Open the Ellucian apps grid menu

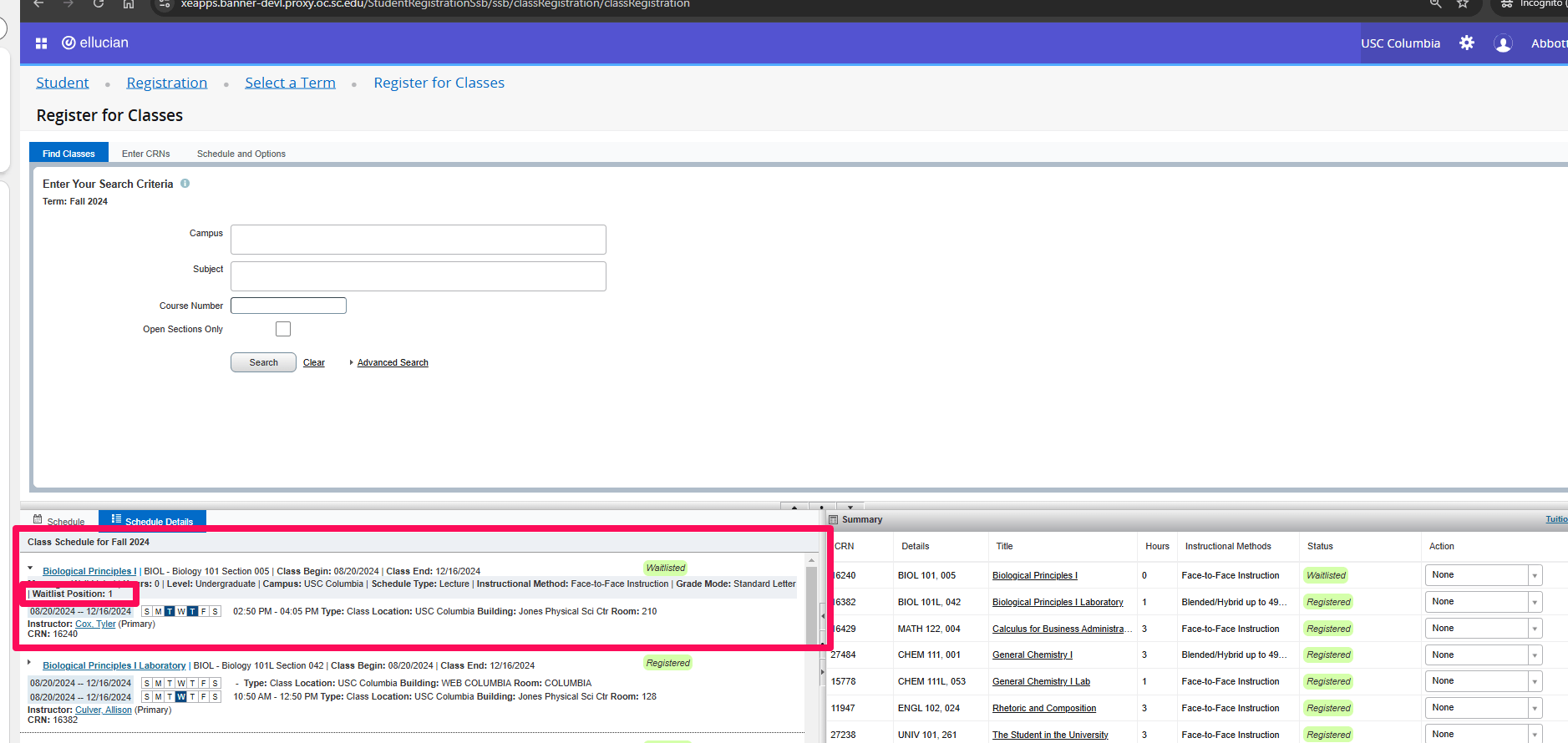pyautogui.click(x=41, y=43)
